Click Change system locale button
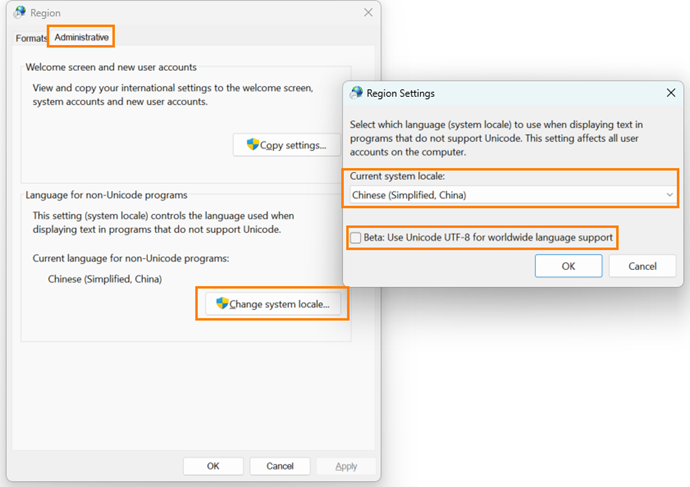Viewport: 690px width, 487px height. click(273, 304)
